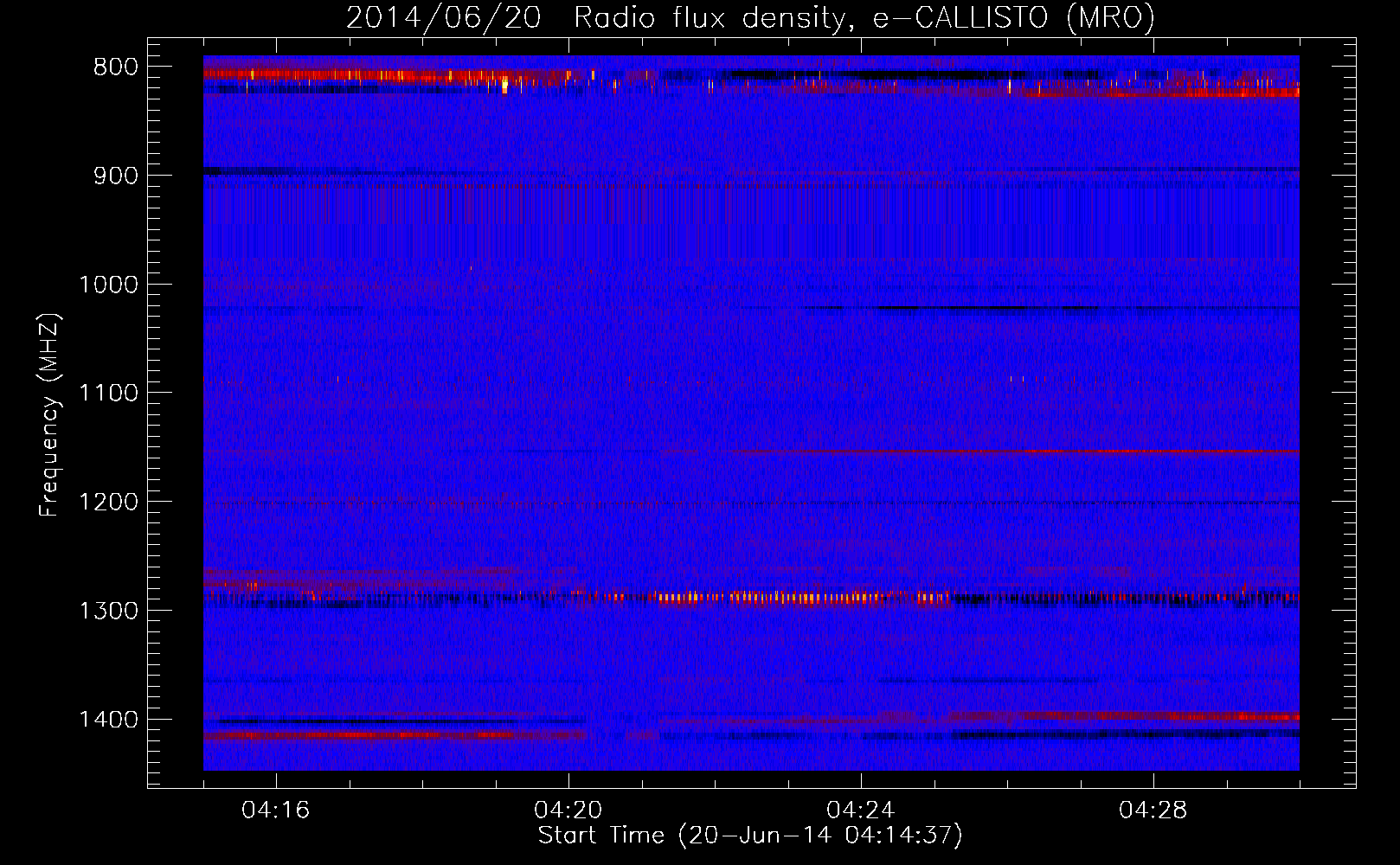Click the 'Frequency (MHZ)' axis title
This screenshot has height=865, width=1400.
[49, 415]
